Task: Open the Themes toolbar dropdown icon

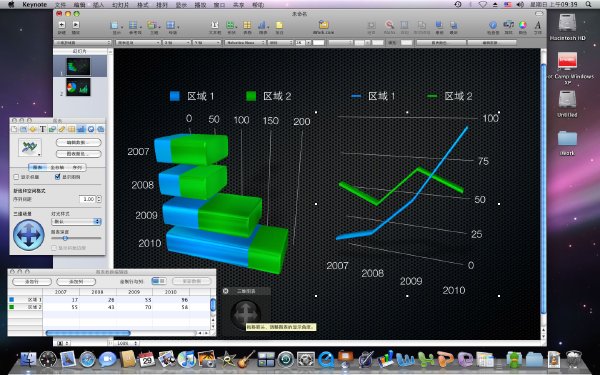Action: (x=153, y=25)
